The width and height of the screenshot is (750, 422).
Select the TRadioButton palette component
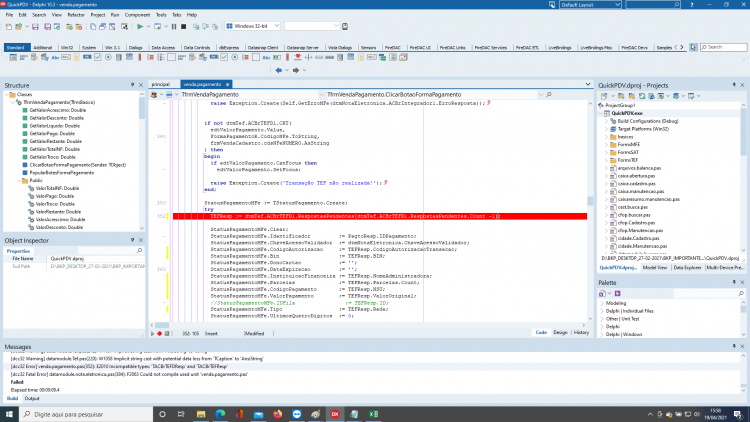108,57
